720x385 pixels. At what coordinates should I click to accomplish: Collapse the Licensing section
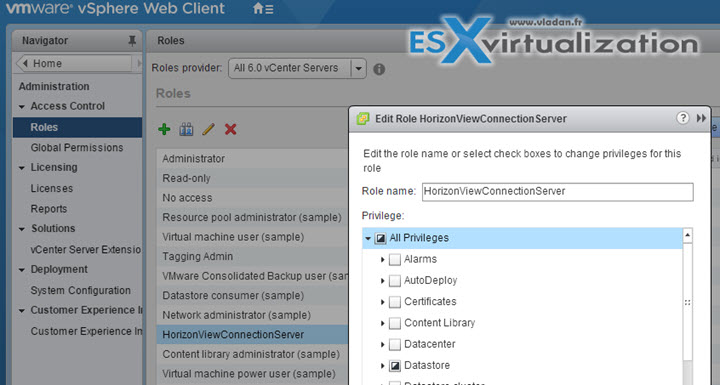pos(22,168)
